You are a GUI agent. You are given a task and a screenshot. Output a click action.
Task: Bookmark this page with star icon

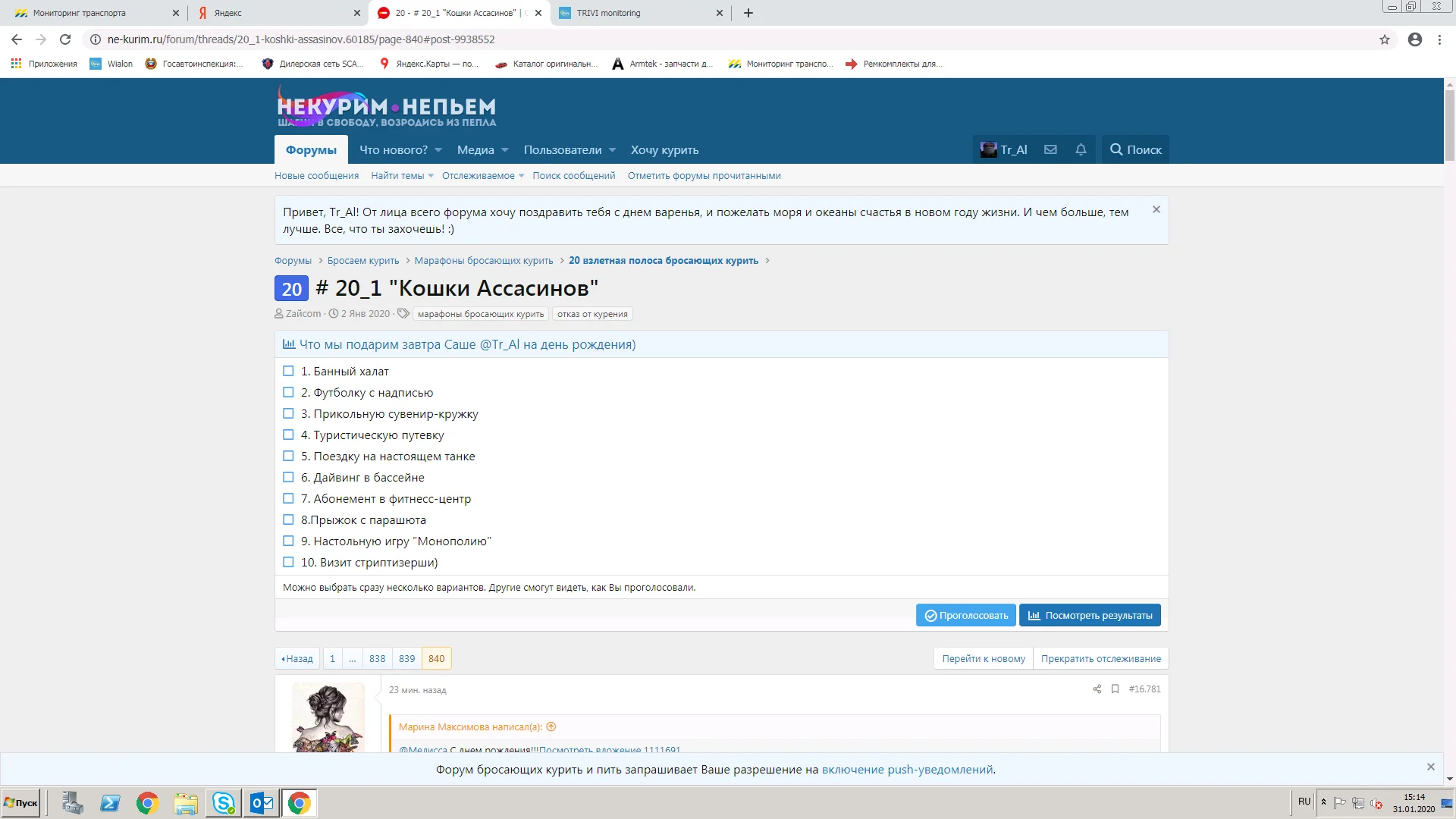coord(1384,39)
